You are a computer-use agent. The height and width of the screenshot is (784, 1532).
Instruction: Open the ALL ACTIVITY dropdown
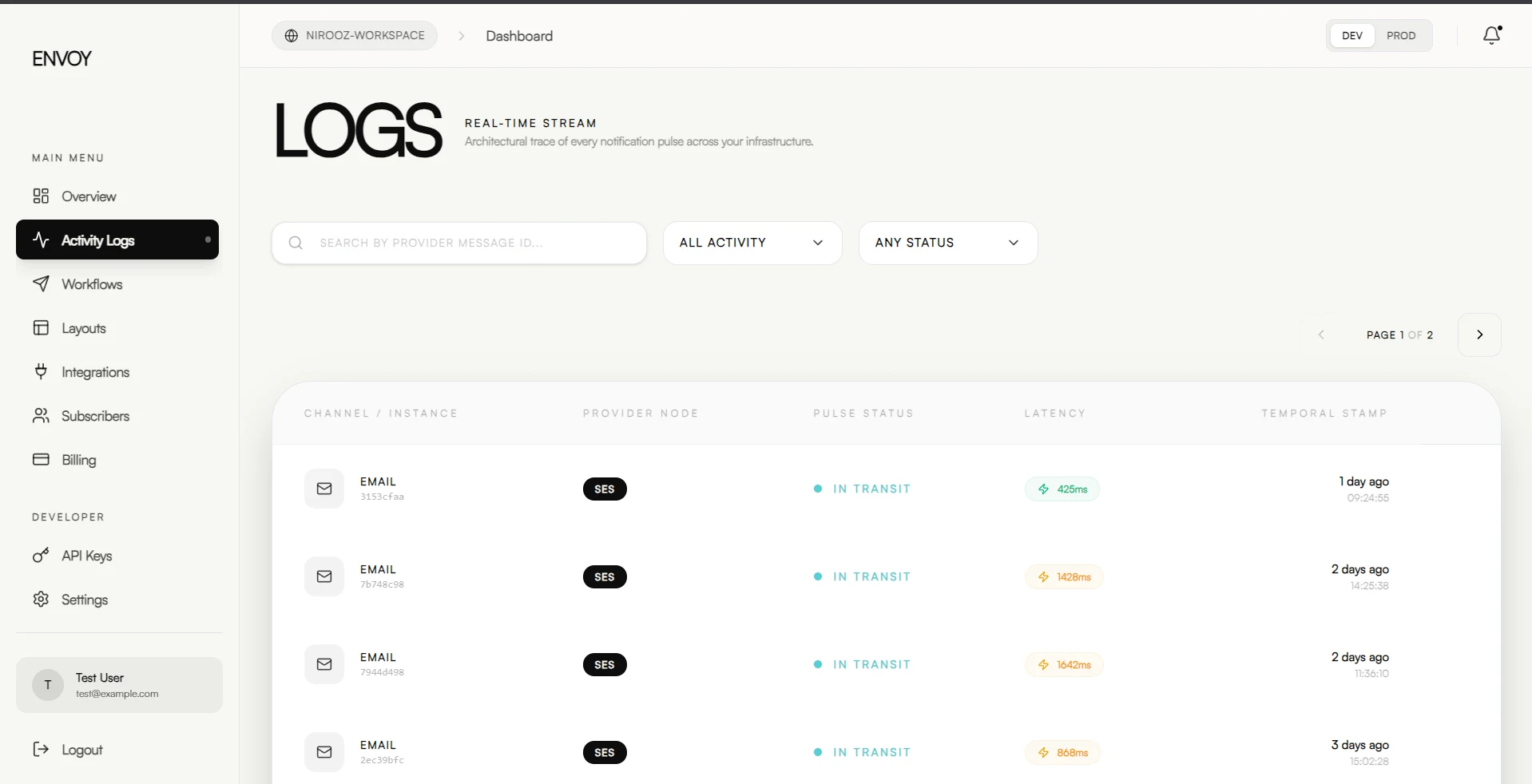752,243
